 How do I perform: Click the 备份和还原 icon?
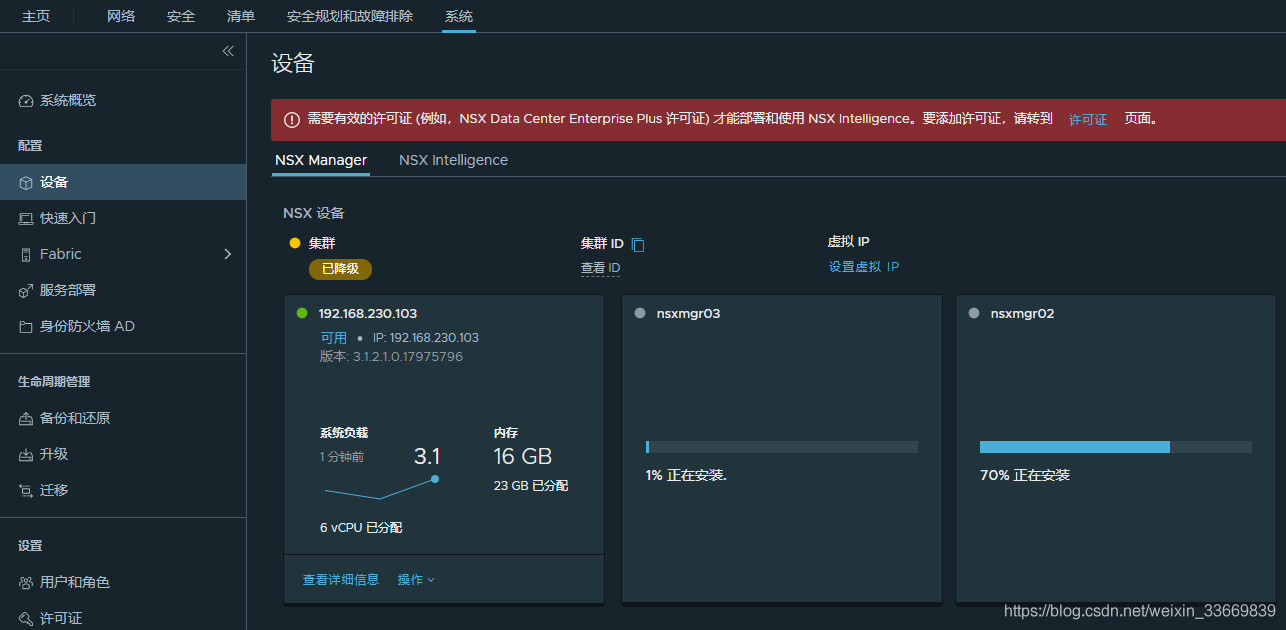pyautogui.click(x=26, y=419)
